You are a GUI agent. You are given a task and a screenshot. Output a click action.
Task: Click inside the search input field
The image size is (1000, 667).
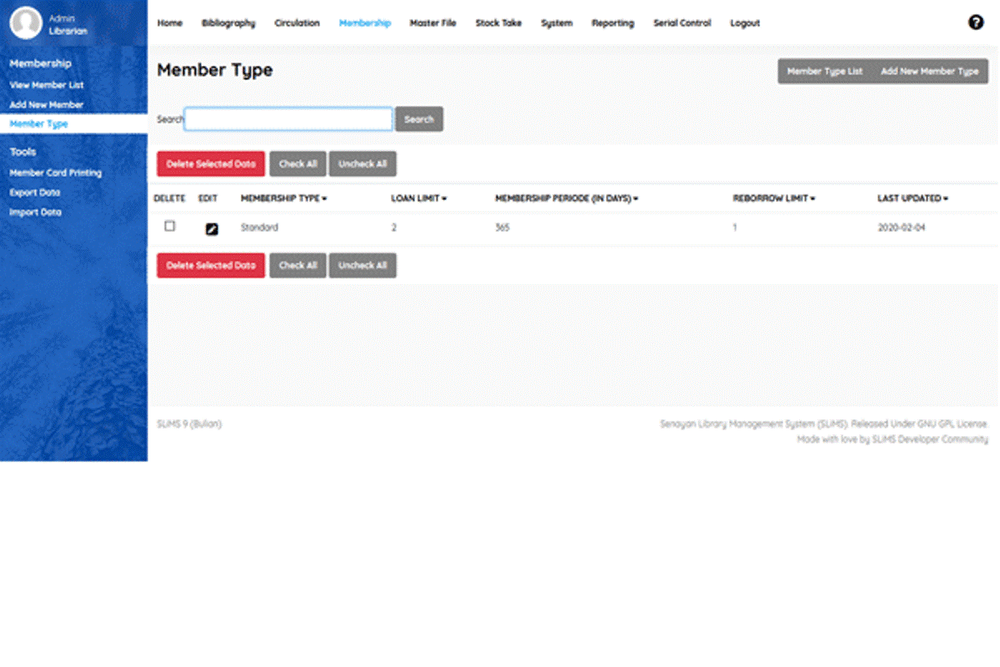(287, 118)
